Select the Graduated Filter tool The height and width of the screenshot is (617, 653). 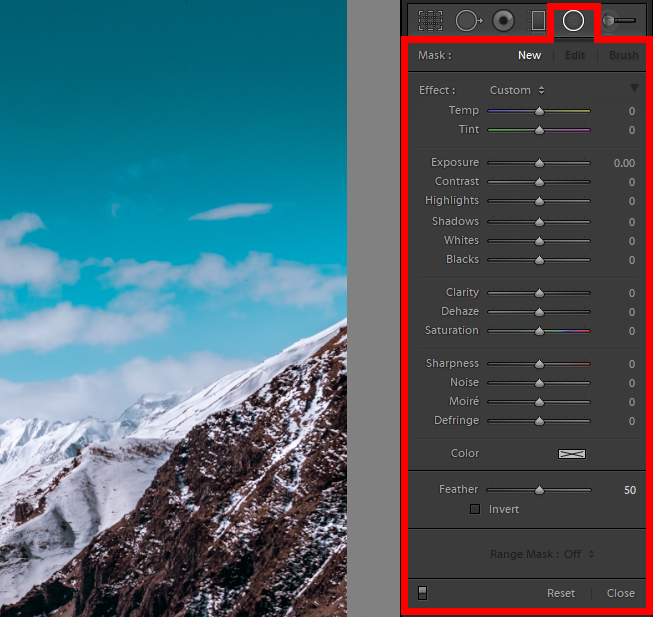538,20
